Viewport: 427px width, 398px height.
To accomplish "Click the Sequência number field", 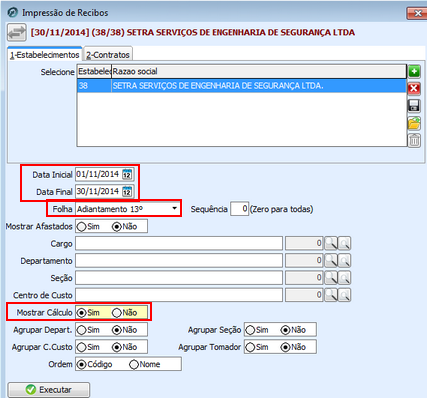I will click(x=239, y=209).
